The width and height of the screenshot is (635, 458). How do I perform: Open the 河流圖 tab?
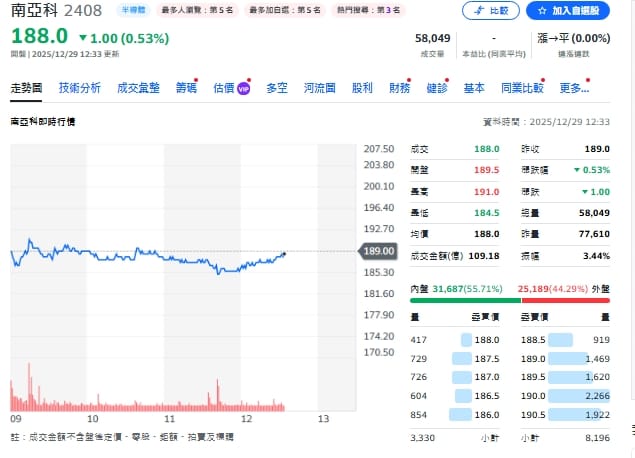(320, 88)
